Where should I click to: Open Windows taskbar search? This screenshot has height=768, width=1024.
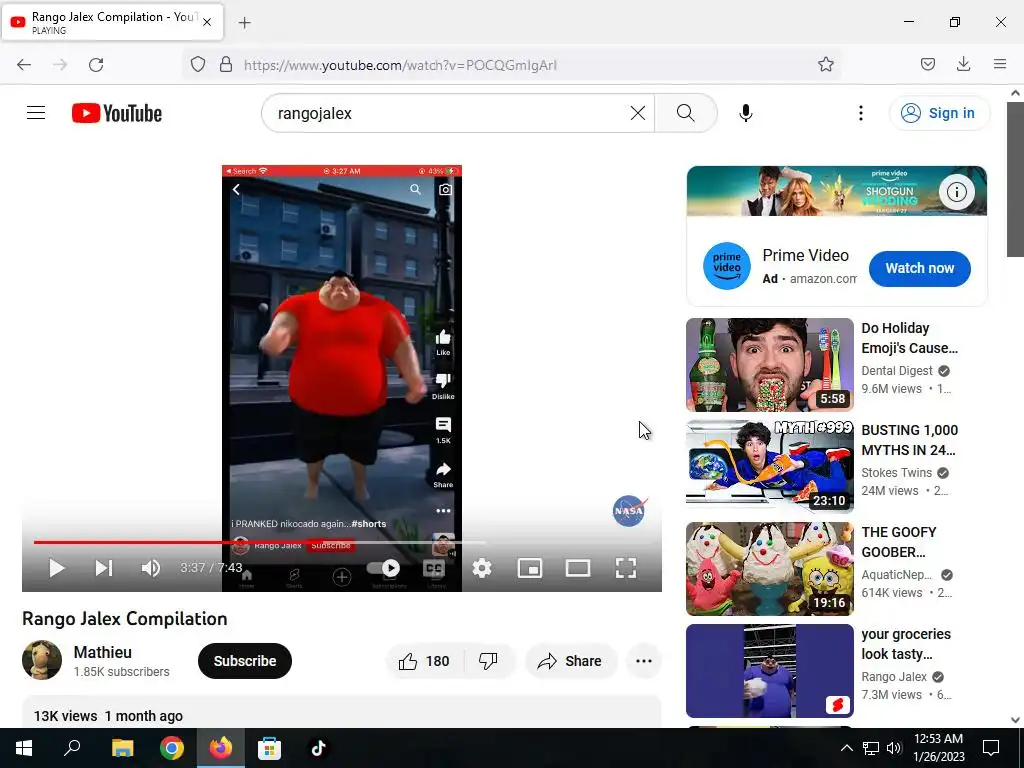click(72, 748)
